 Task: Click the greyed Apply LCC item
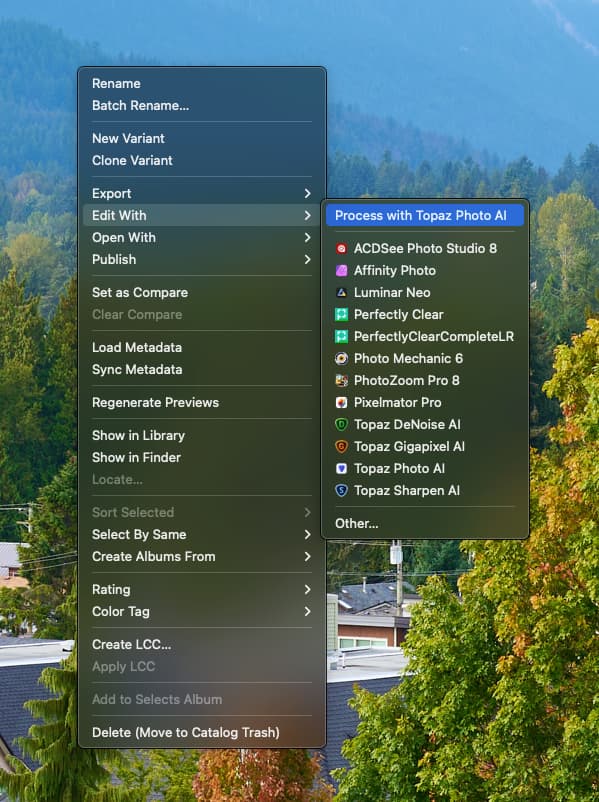coord(202,666)
